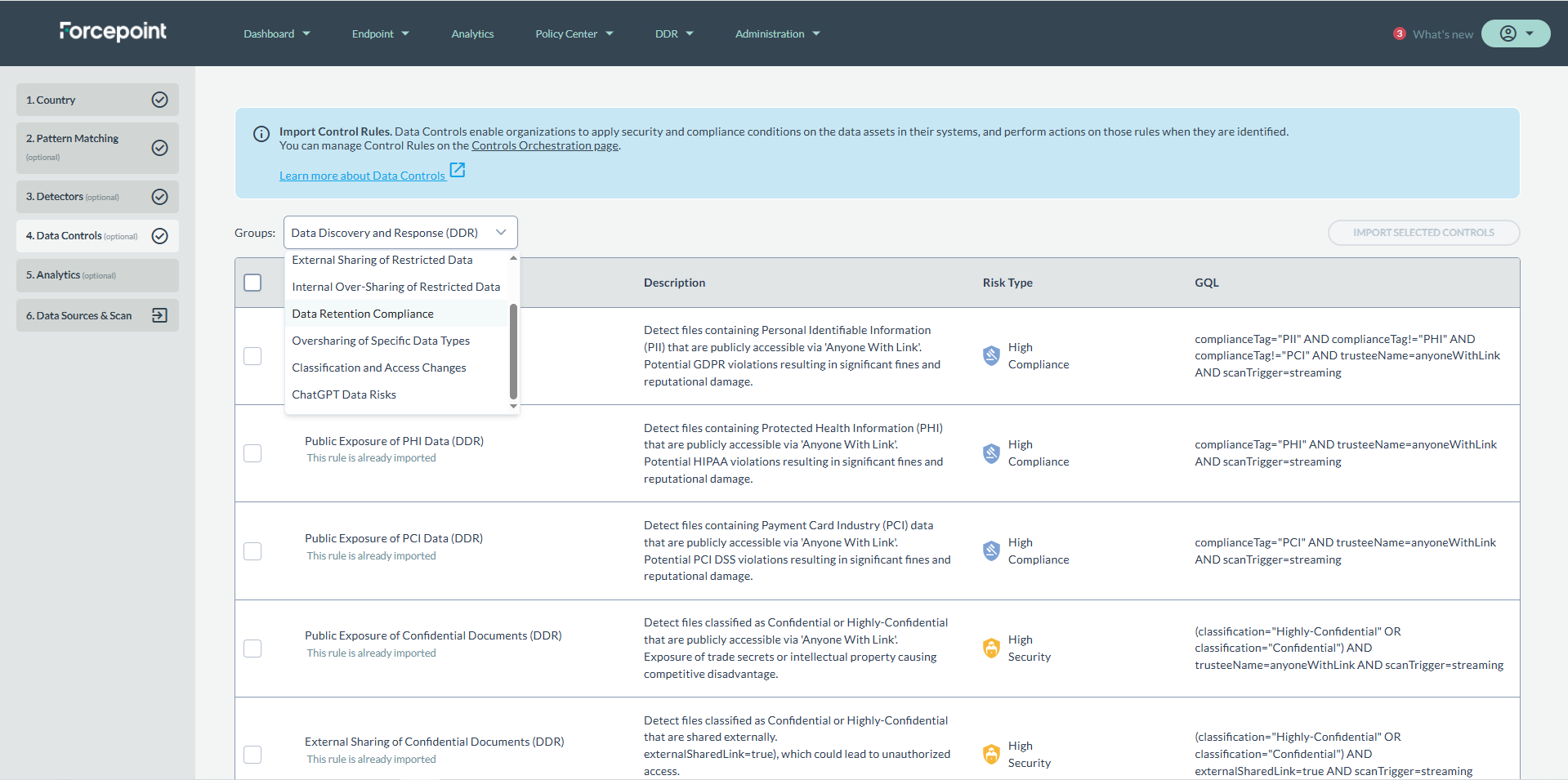Click the Description column header
This screenshot has height=780, width=1568.
(674, 283)
